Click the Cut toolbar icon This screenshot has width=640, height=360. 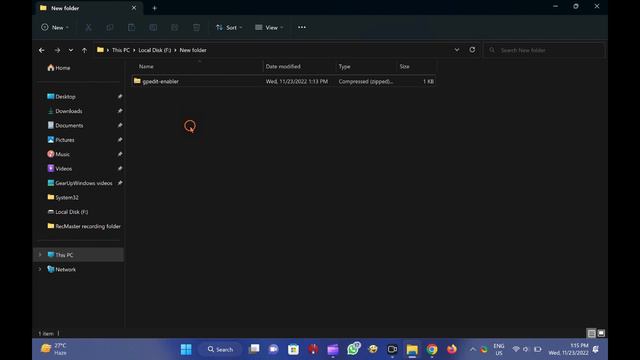[88, 27]
